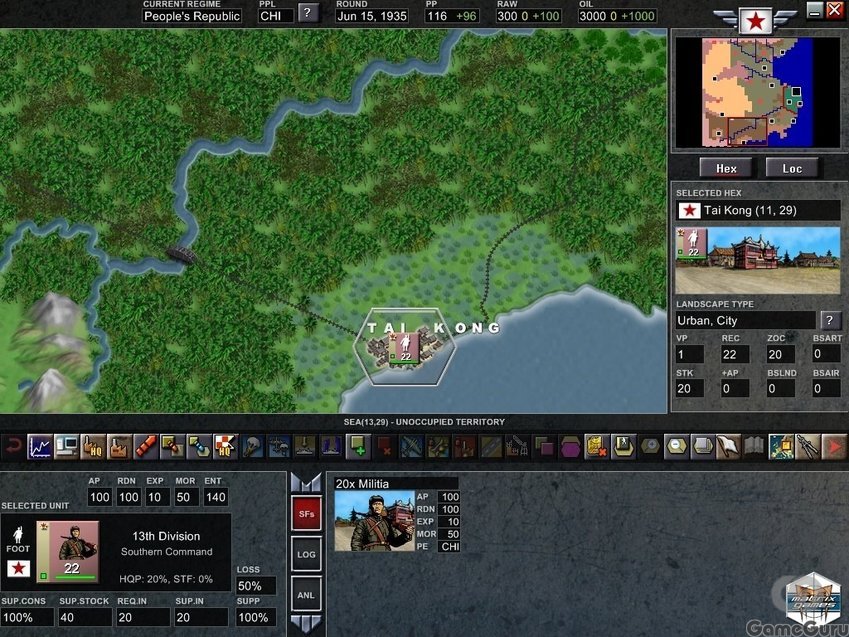Click the zoom in hex icon
Viewport: 849px width, 637px height.
click(x=650, y=447)
